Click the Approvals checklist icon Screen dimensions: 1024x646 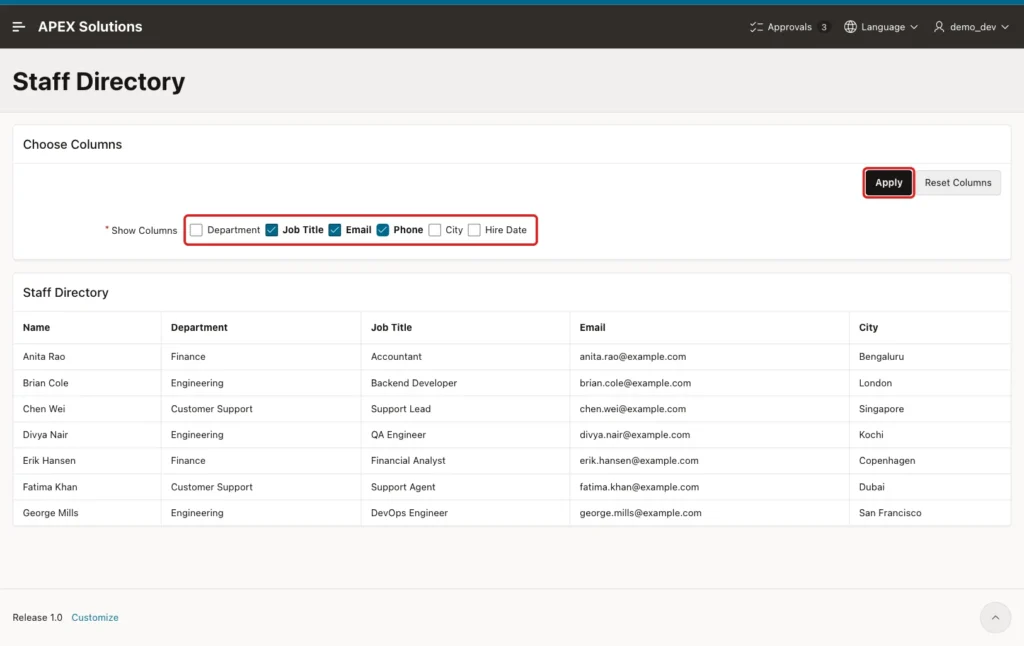(756, 27)
